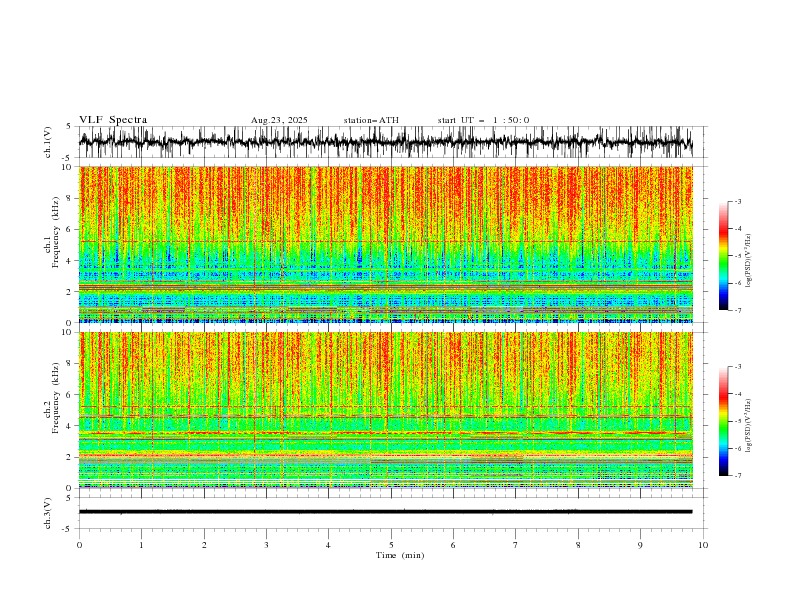Click the ch.1 waveform trace
Viewport: 792px width, 612px height.
(x=385, y=142)
